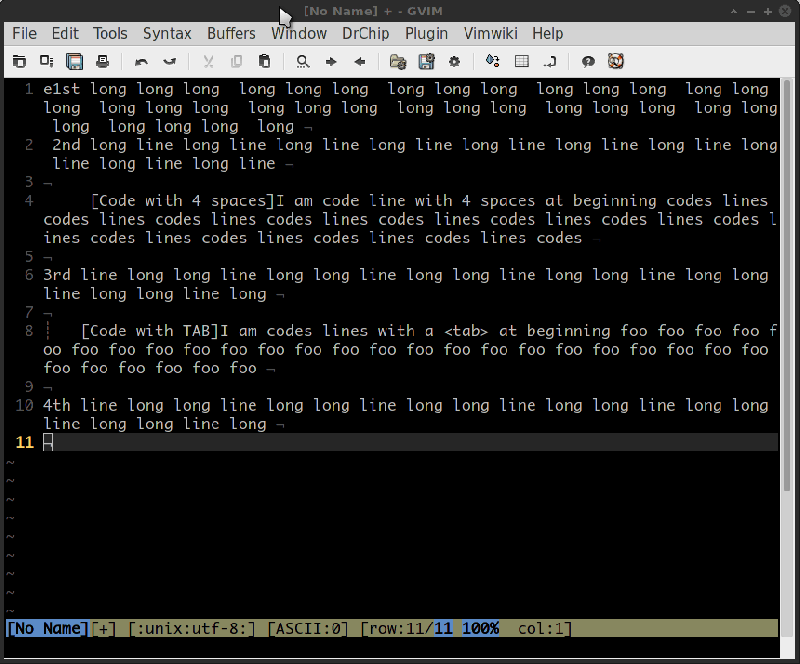Search help with the lifebuoy icon
800x664 pixels.
pyautogui.click(x=616, y=61)
